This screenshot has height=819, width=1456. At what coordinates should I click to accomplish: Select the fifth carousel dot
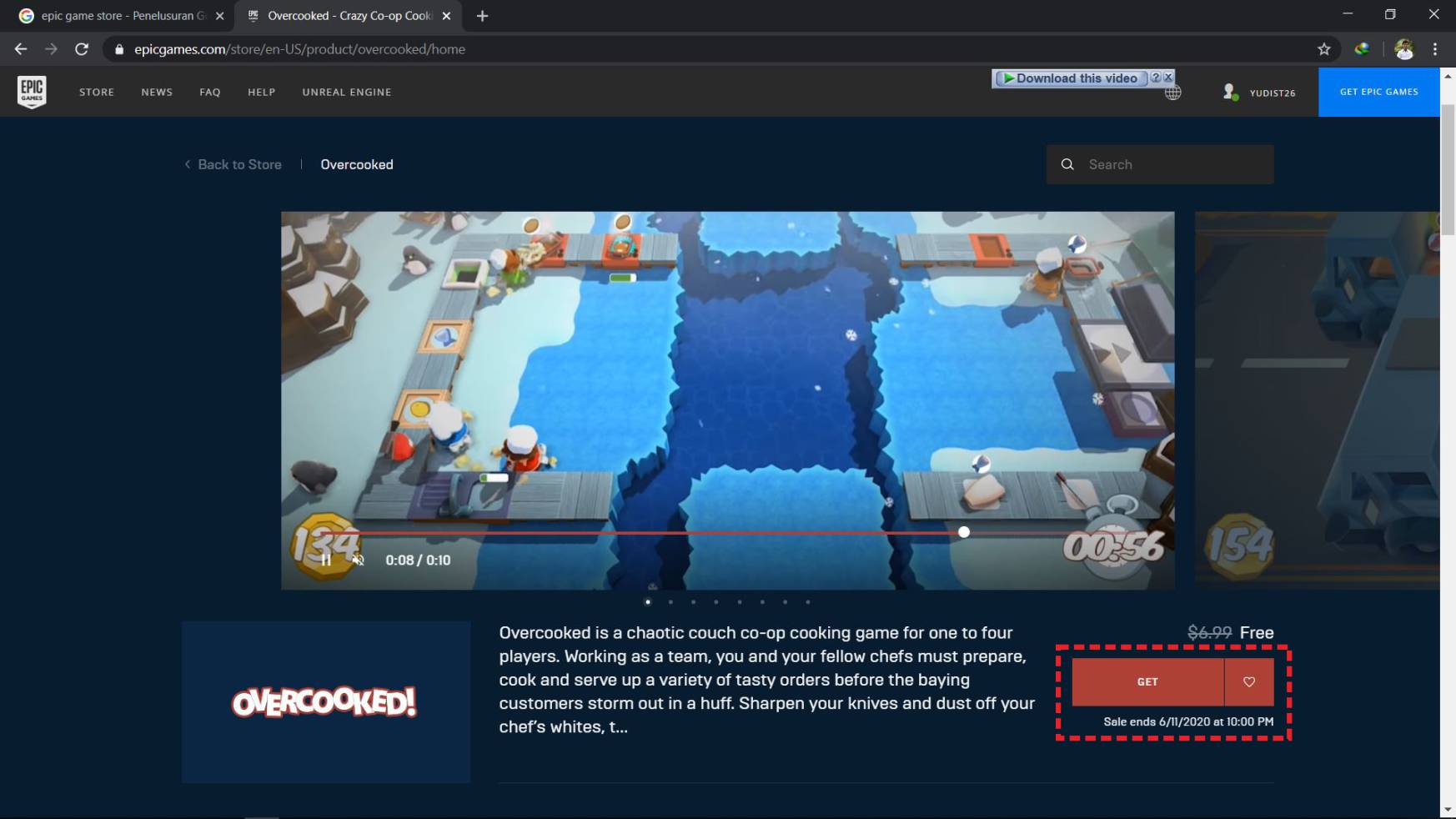pos(740,601)
